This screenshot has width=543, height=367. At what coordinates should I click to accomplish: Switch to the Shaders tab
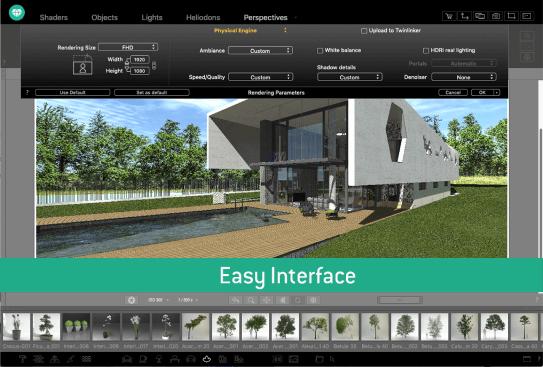click(54, 17)
